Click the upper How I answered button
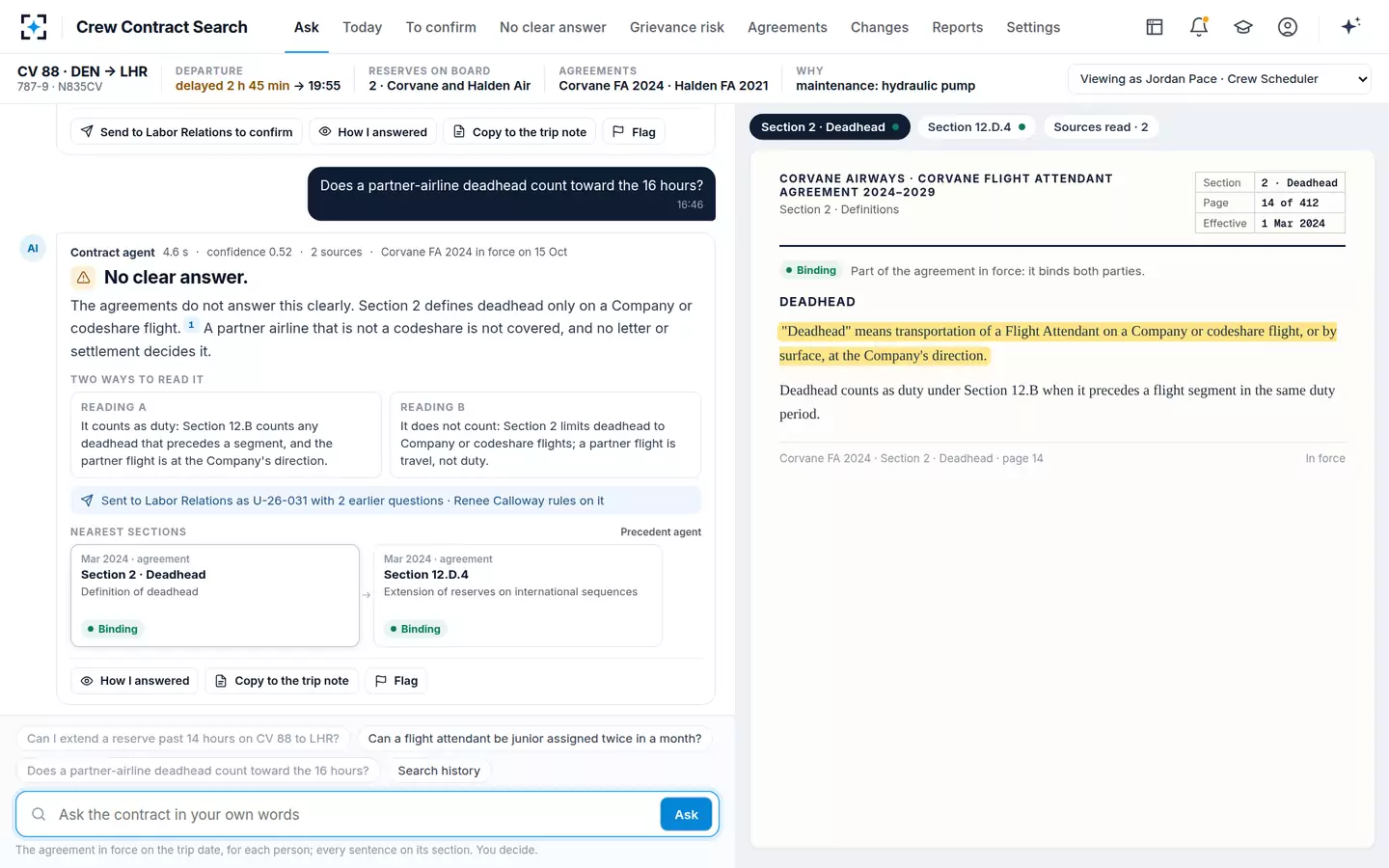The height and width of the screenshot is (868, 1389). point(373,132)
